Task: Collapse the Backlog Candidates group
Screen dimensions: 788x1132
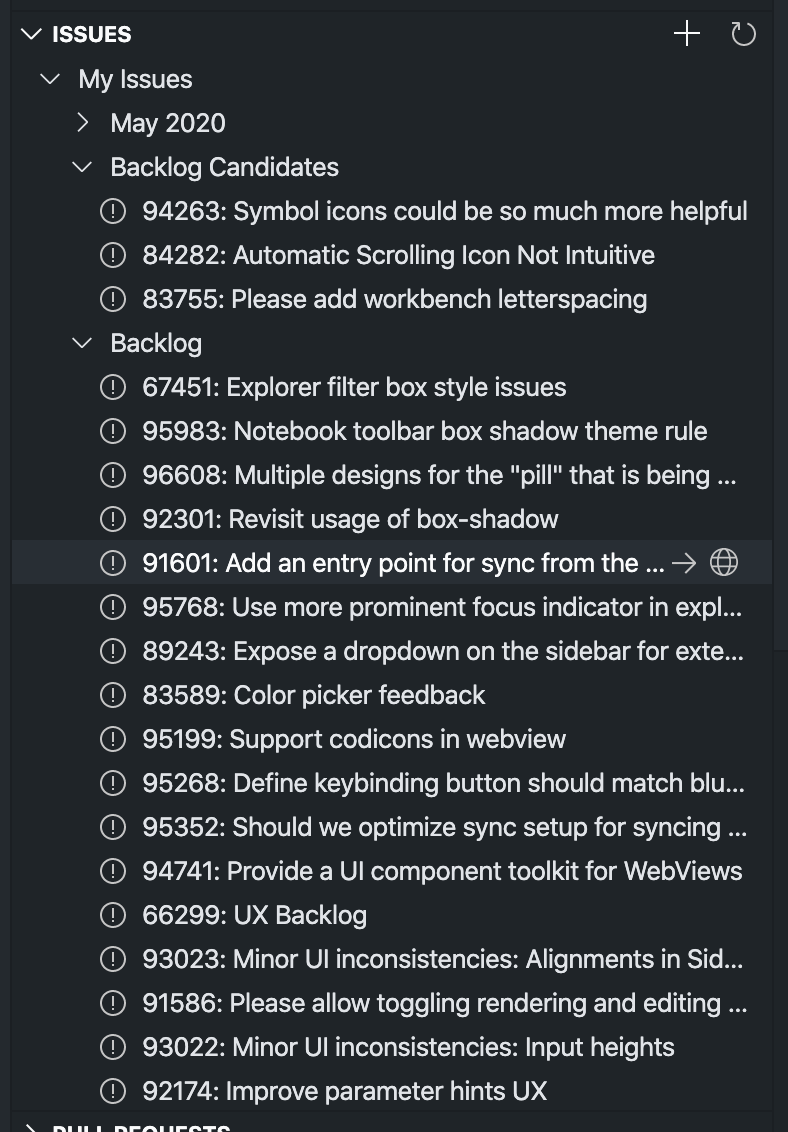Action: (x=81, y=167)
